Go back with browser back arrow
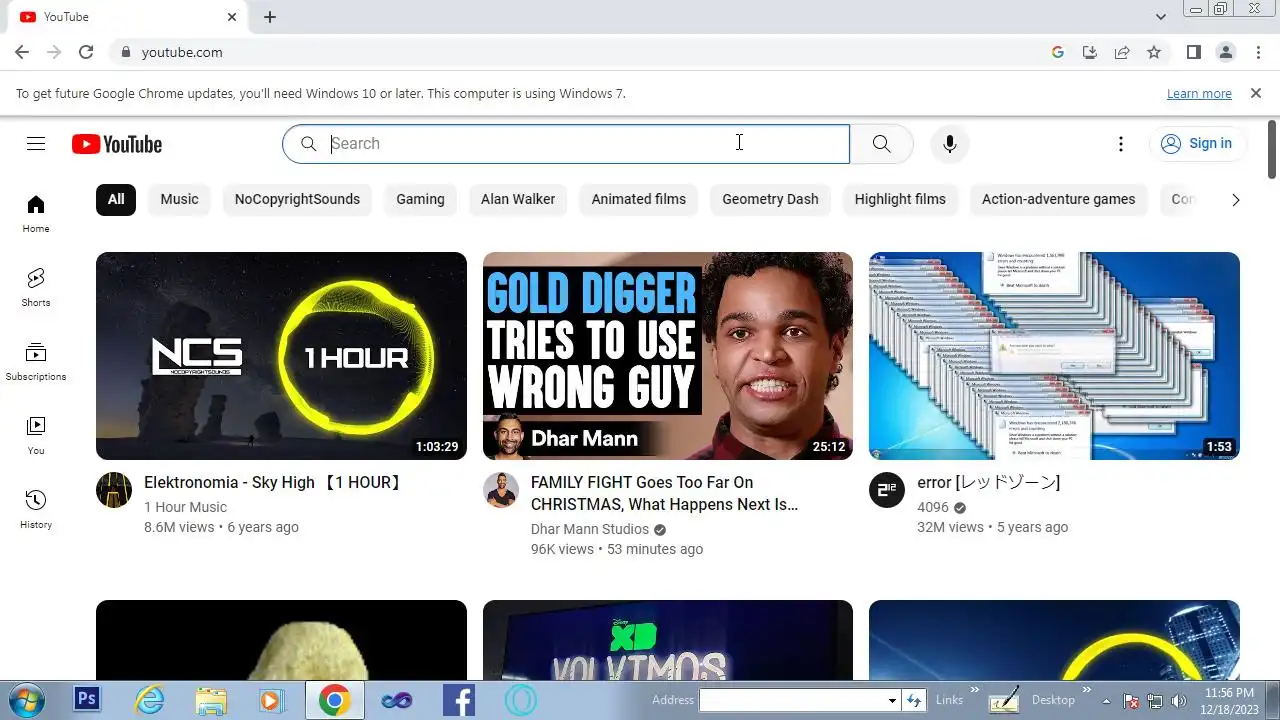The width and height of the screenshot is (1280, 720). (22, 52)
